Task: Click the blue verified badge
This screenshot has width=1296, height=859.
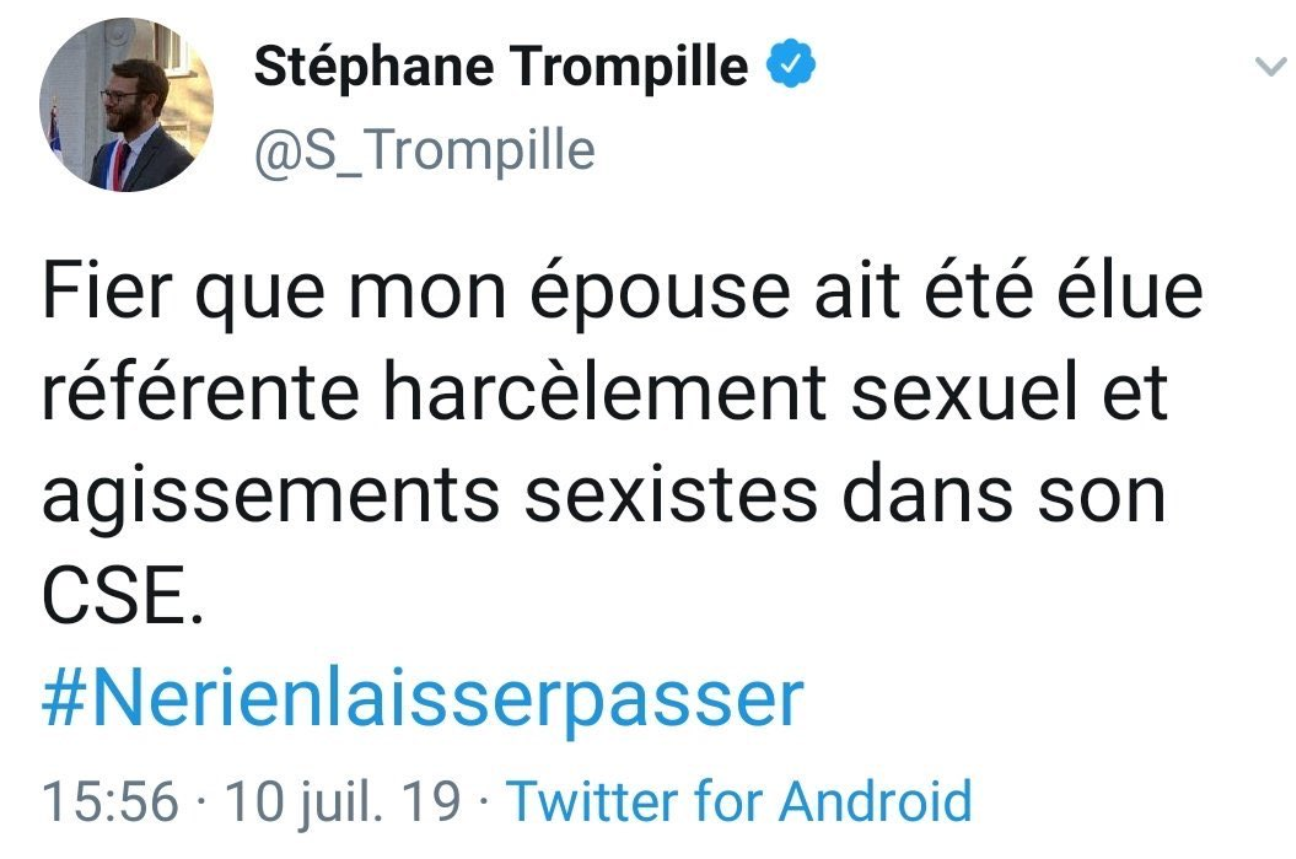Action: pos(791,66)
